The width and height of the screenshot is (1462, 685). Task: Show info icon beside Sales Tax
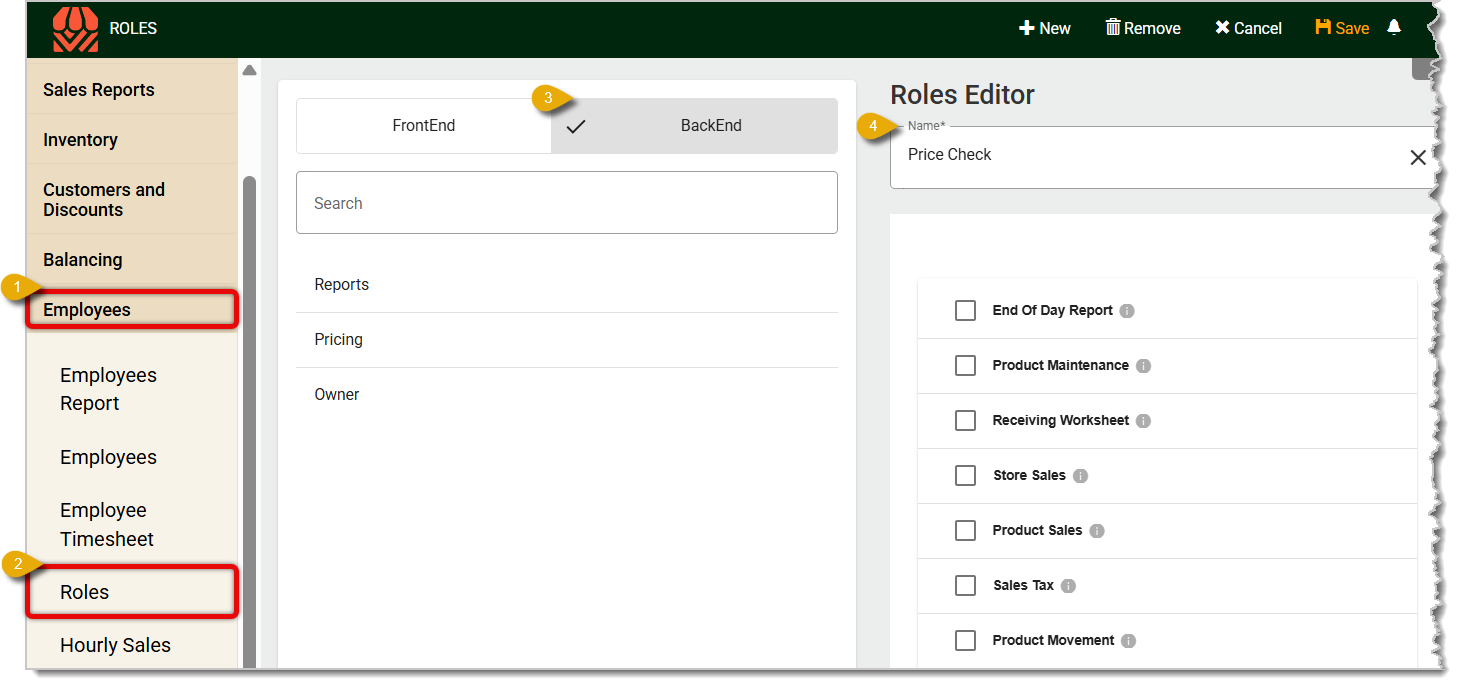click(x=1068, y=586)
